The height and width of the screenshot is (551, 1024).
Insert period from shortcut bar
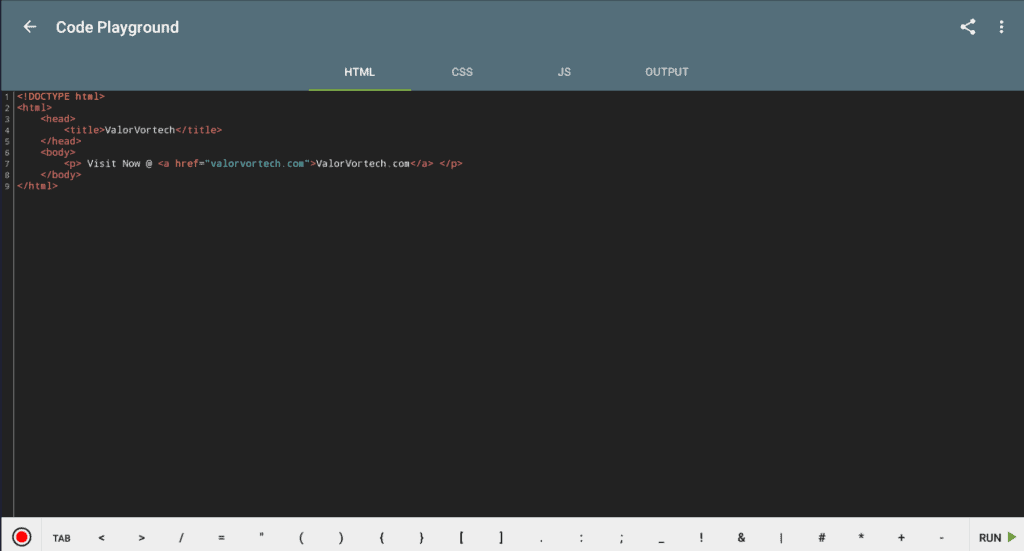(541, 539)
